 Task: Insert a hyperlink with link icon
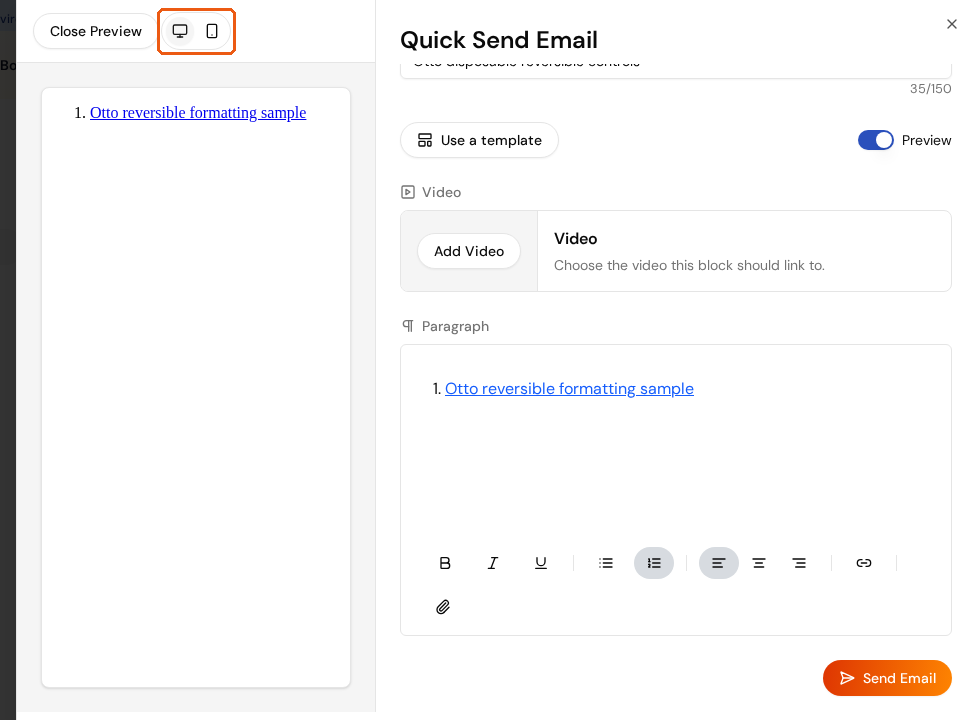[863, 563]
